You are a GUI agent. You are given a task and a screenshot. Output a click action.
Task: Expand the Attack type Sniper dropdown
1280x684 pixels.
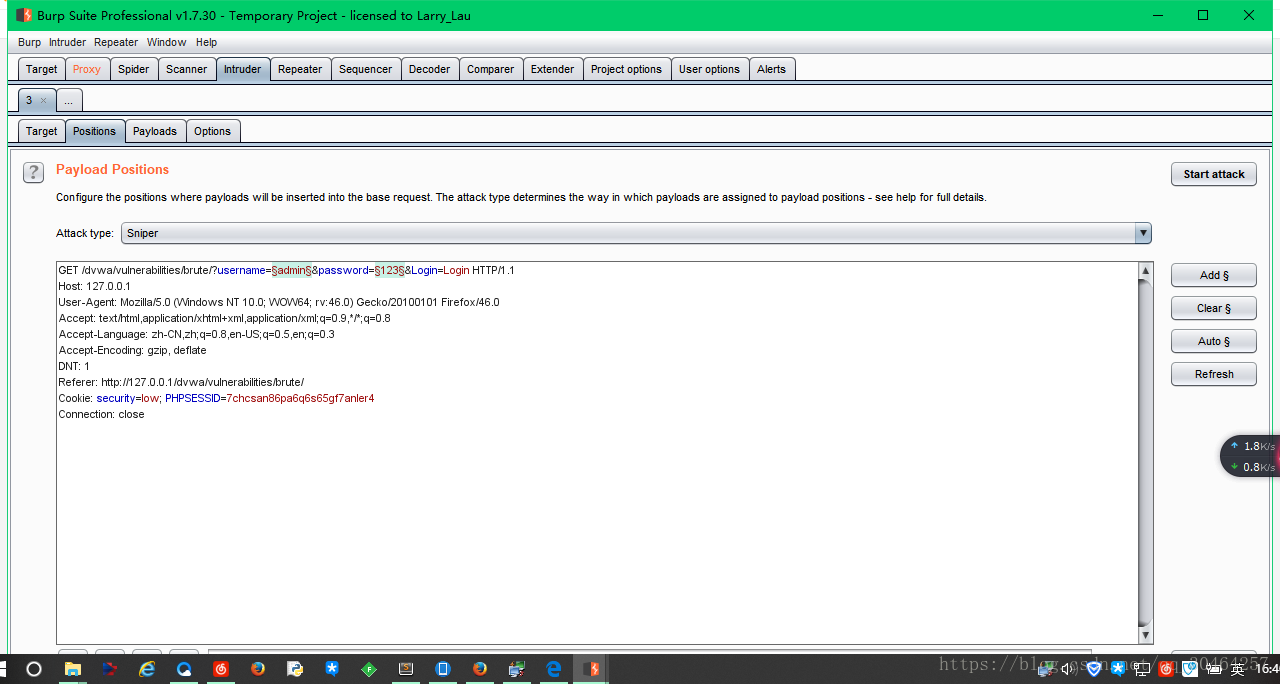(1143, 233)
